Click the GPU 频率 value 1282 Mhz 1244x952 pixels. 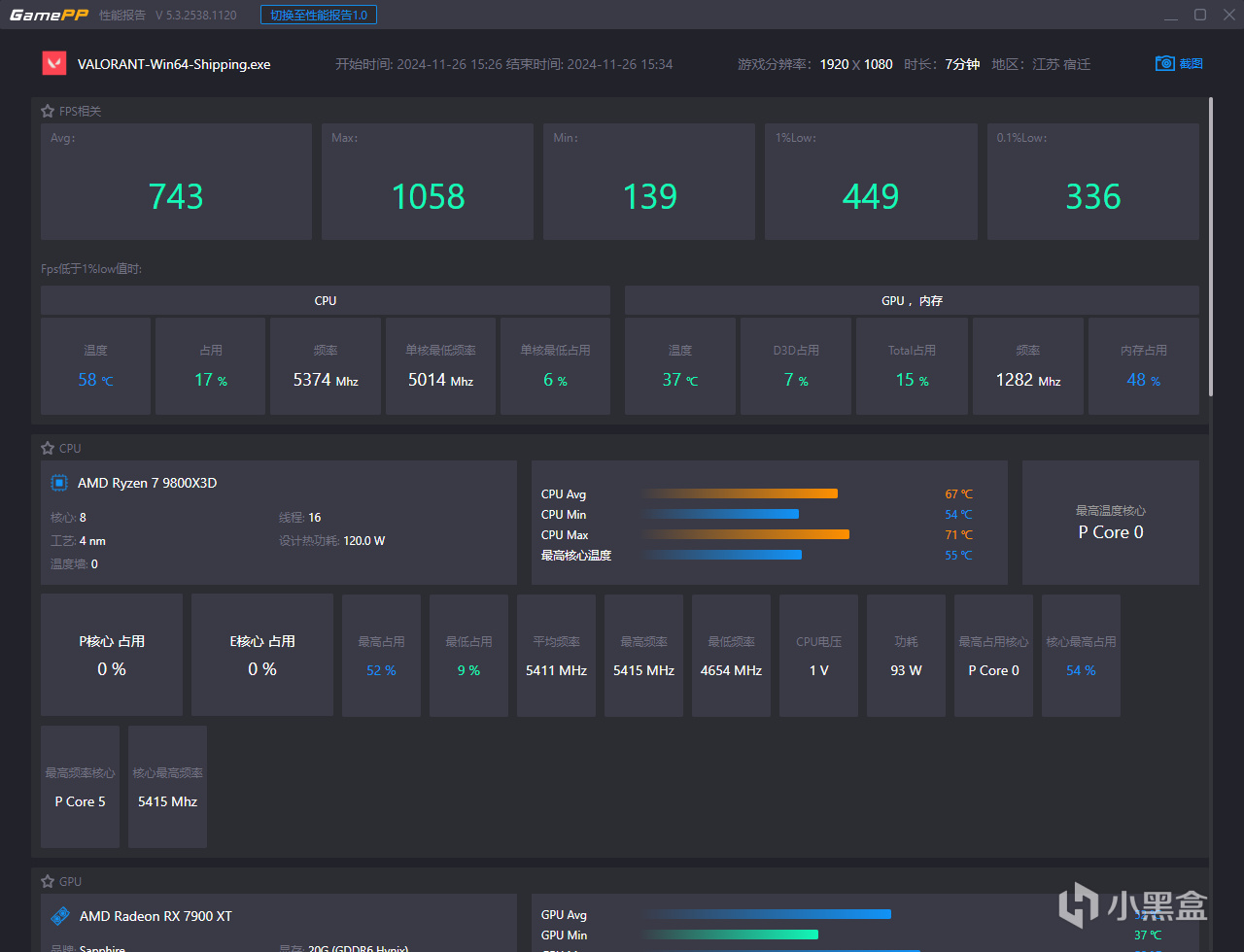click(1028, 380)
